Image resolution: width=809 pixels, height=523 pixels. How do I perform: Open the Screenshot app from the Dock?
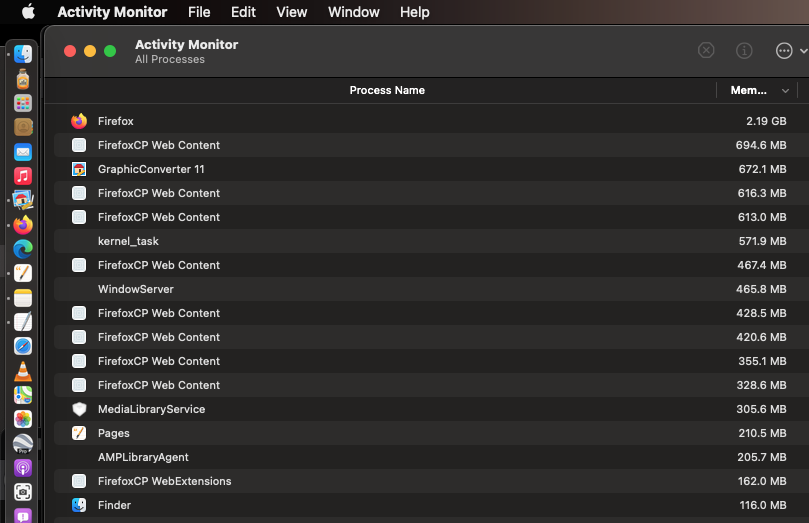[23, 492]
